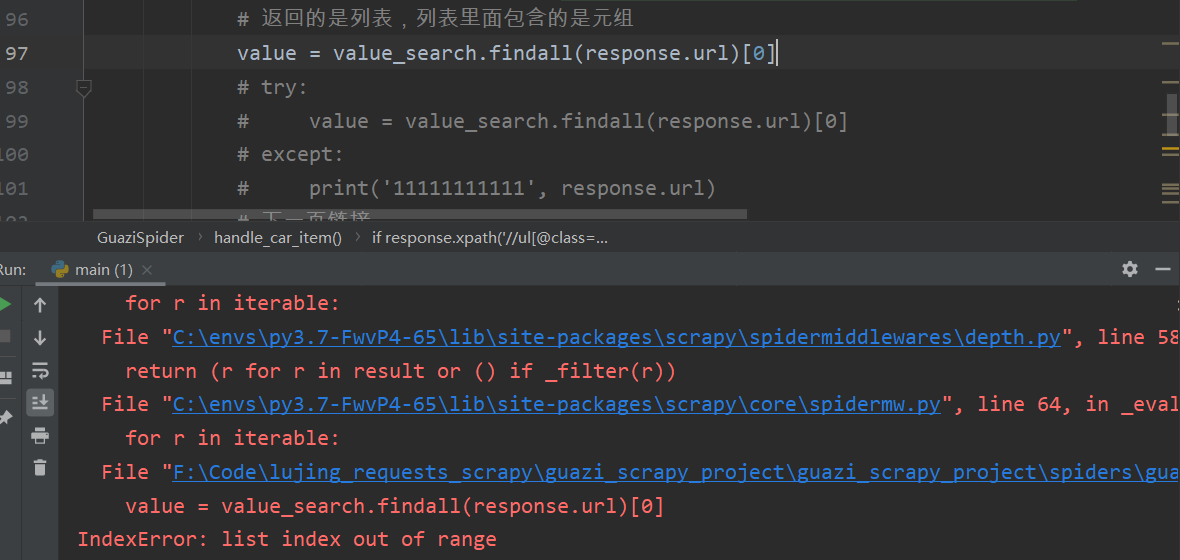
Task: Open handle_car_item() breadcrumb
Action: [x=277, y=238]
